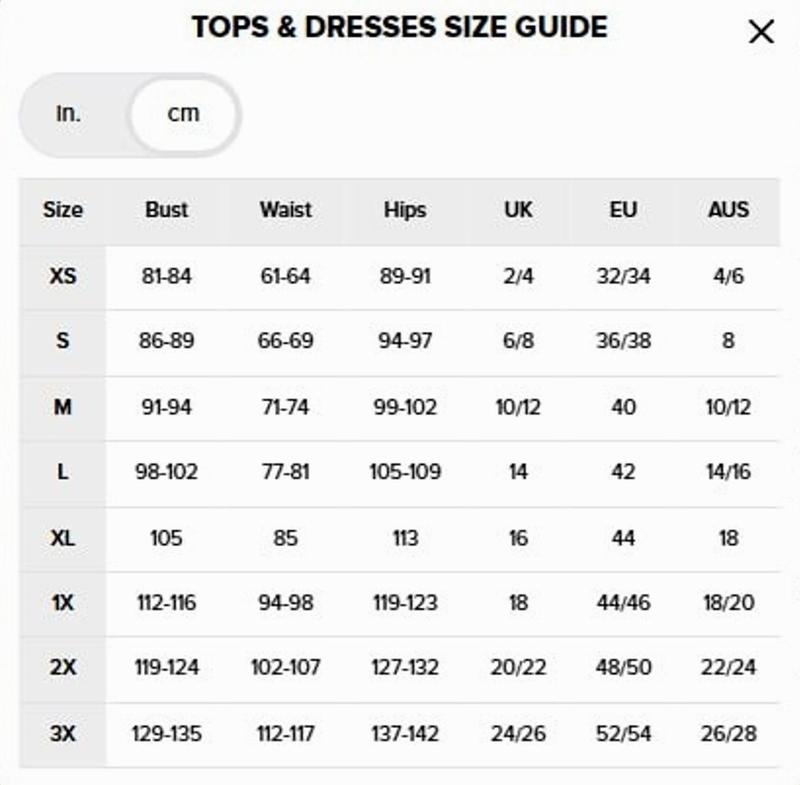Select the 1X size row label
The height and width of the screenshot is (785, 800).
click(63, 603)
